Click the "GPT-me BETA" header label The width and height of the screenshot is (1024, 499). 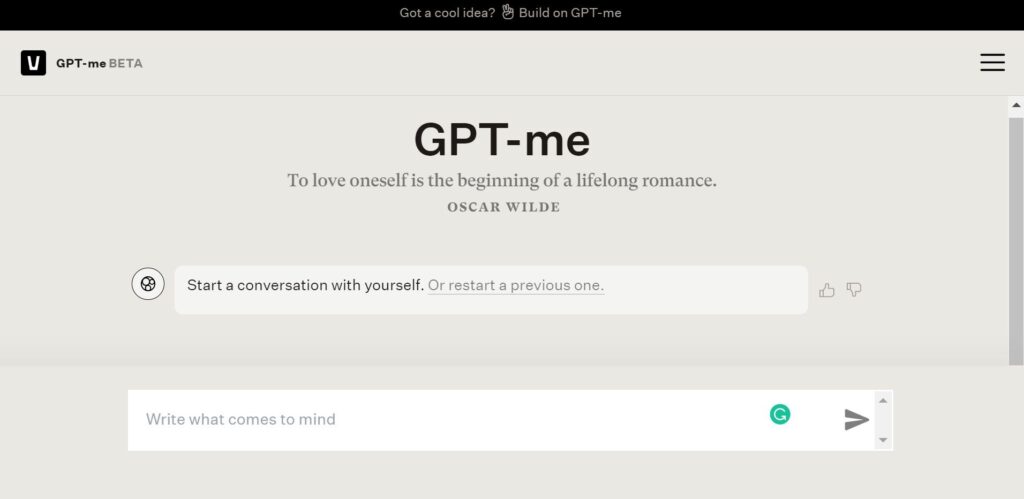(99, 63)
